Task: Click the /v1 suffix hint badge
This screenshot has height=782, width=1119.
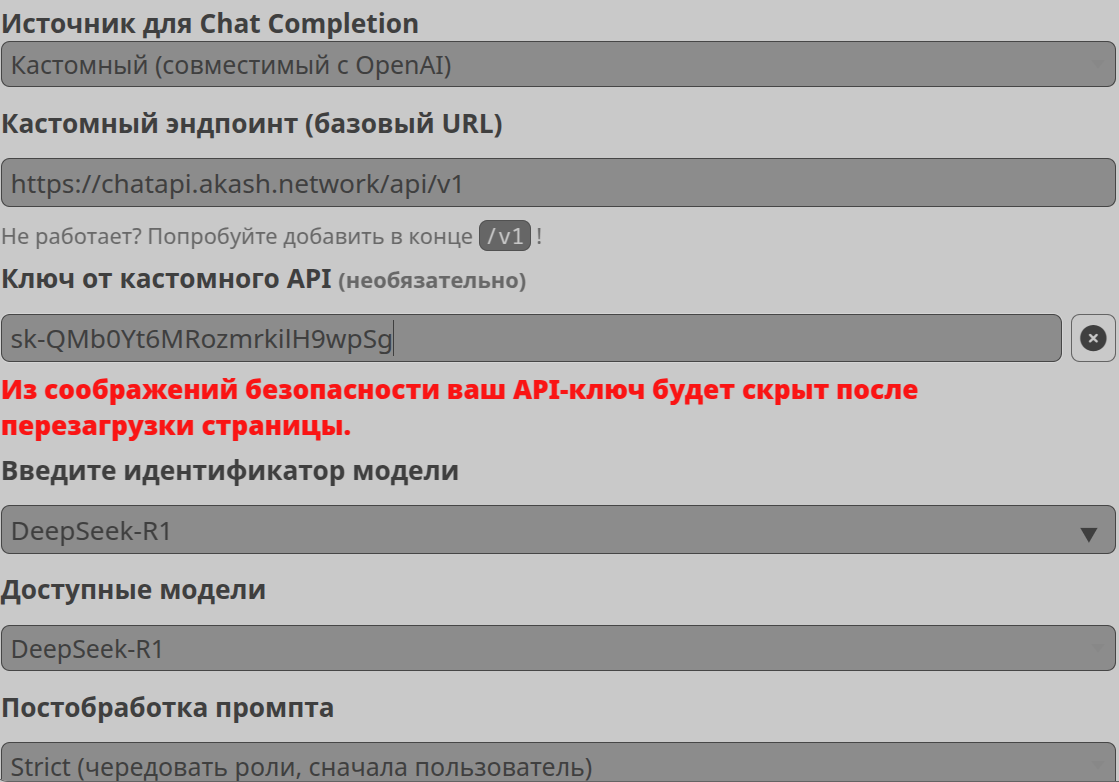Action: tap(505, 236)
